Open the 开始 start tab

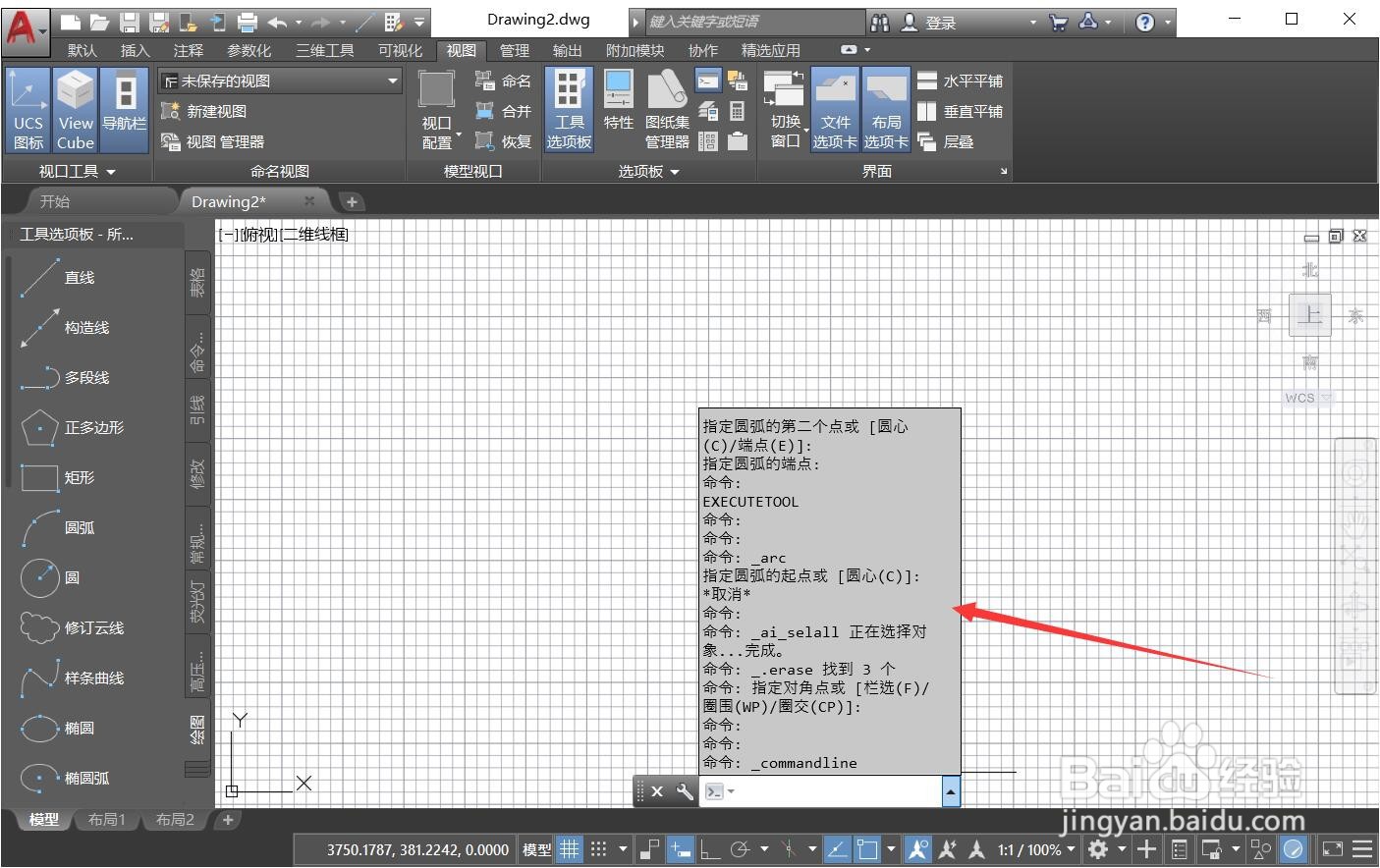point(55,201)
